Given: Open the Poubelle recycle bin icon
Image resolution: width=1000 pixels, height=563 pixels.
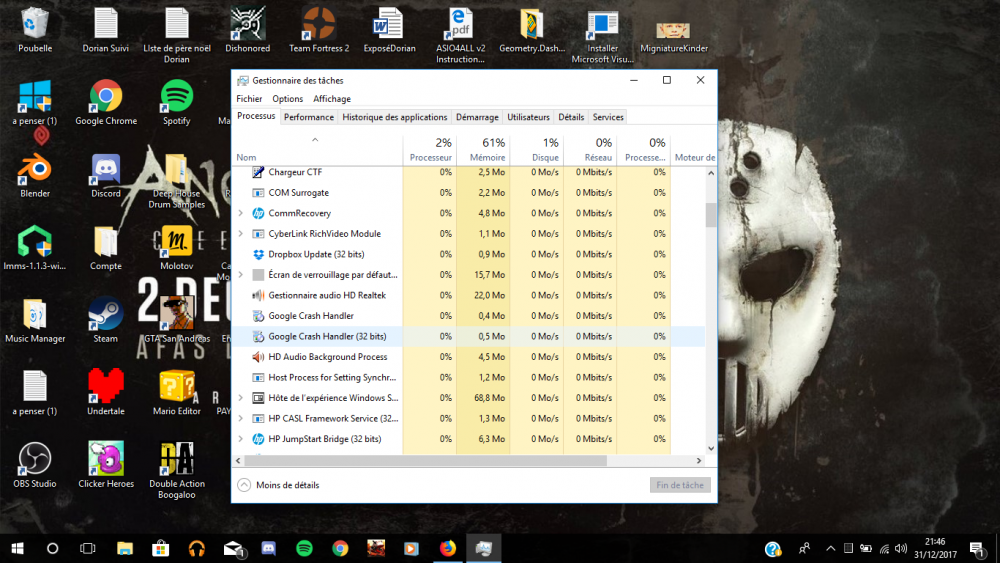Looking at the screenshot, I should [35, 24].
